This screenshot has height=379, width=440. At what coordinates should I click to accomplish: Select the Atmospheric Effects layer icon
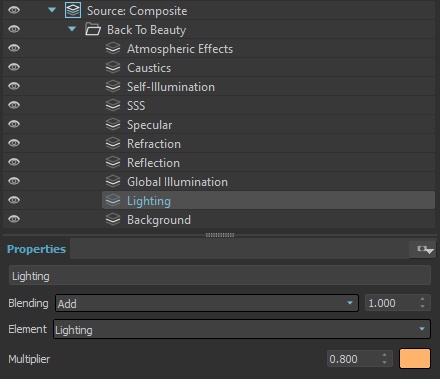tap(113, 48)
